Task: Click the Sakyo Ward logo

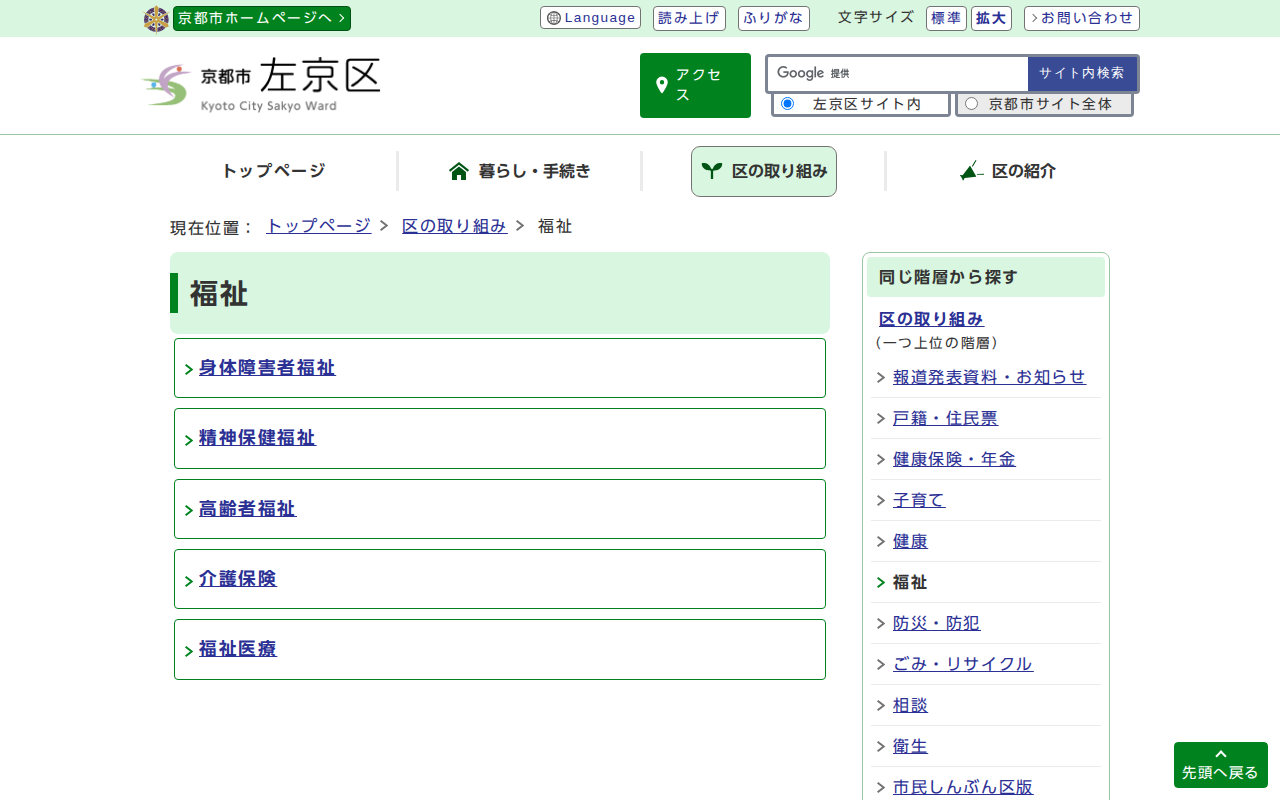Action: point(262,85)
